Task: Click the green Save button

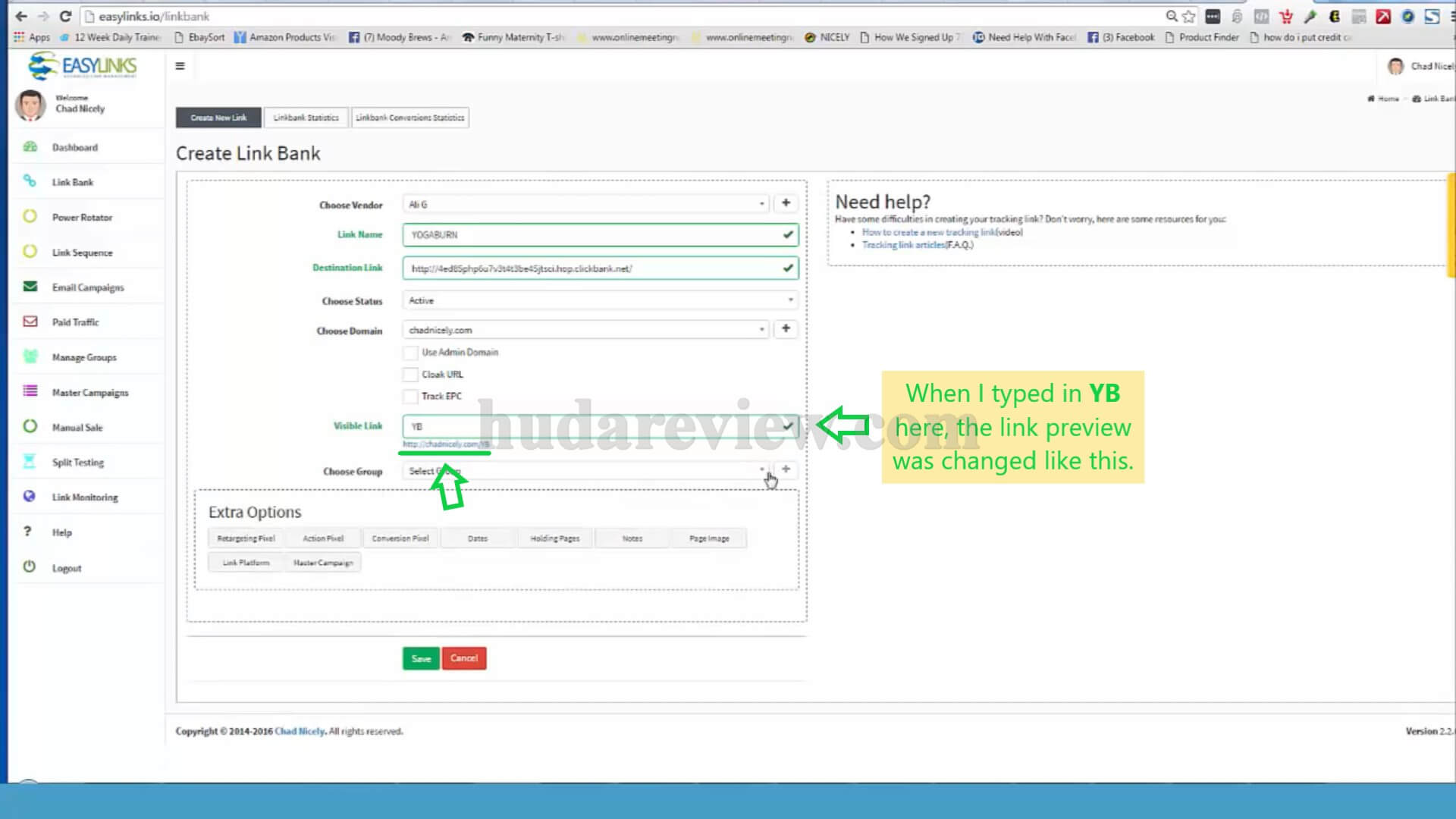Action: pyautogui.click(x=421, y=658)
